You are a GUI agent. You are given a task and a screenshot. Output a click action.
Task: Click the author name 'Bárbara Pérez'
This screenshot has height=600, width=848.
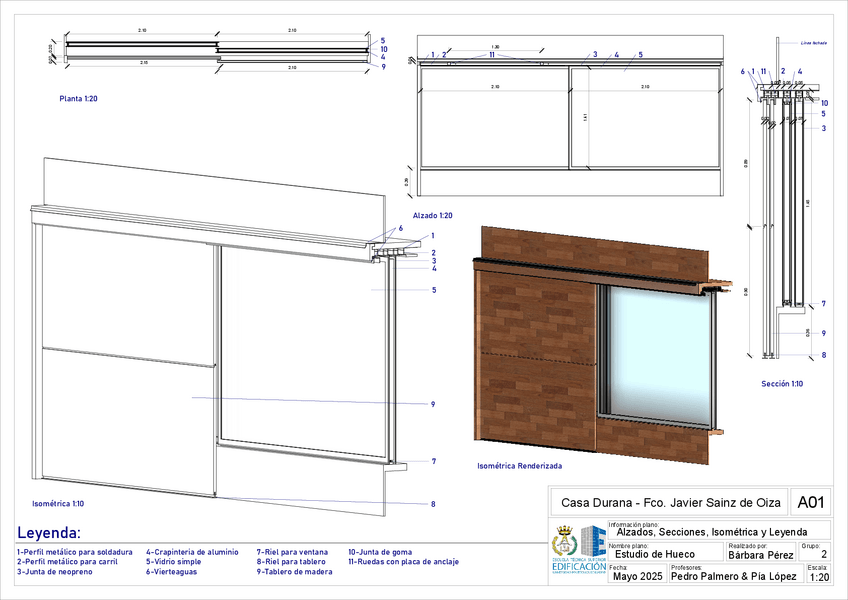[761, 554]
